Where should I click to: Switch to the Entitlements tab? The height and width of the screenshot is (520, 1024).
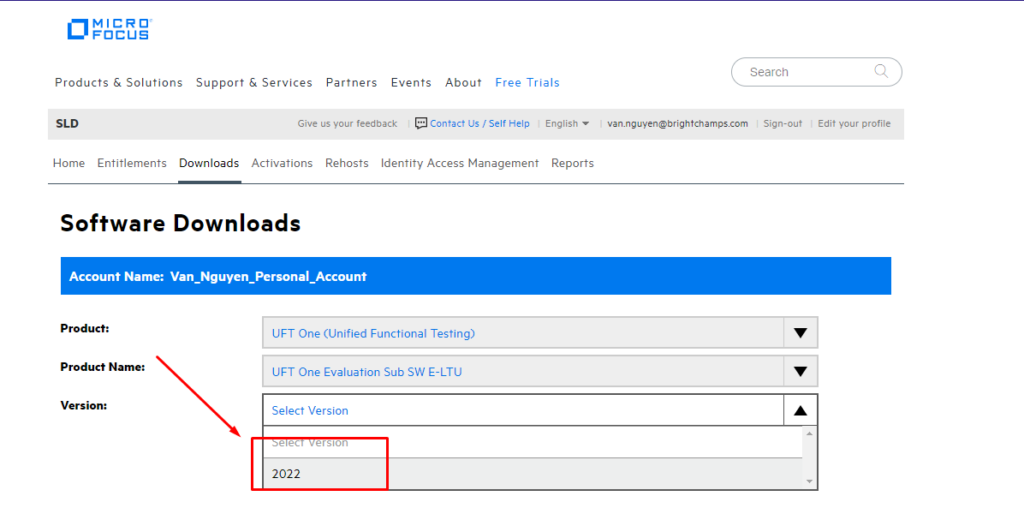point(132,163)
